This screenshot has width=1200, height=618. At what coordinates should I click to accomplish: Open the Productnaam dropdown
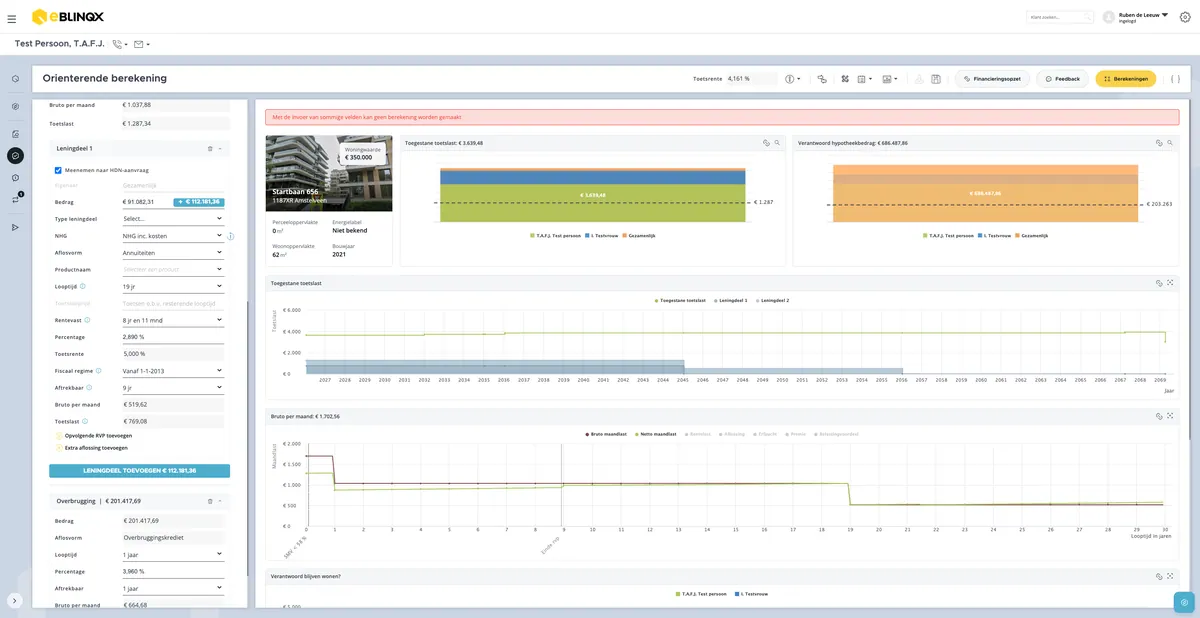tap(172, 269)
